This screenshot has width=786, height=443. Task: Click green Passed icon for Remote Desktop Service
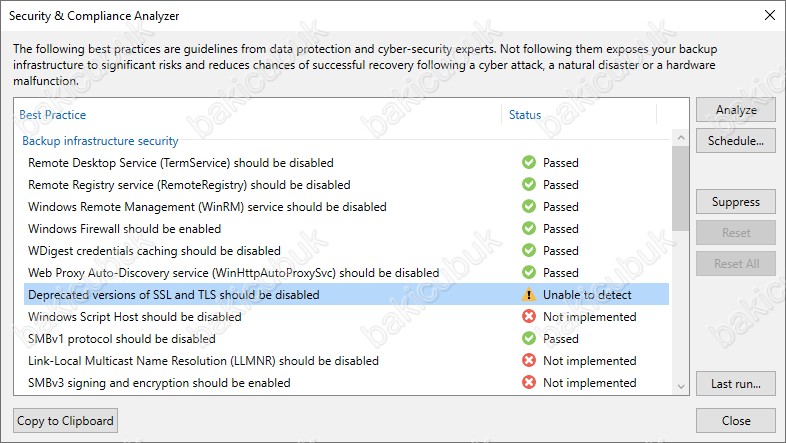click(528, 162)
